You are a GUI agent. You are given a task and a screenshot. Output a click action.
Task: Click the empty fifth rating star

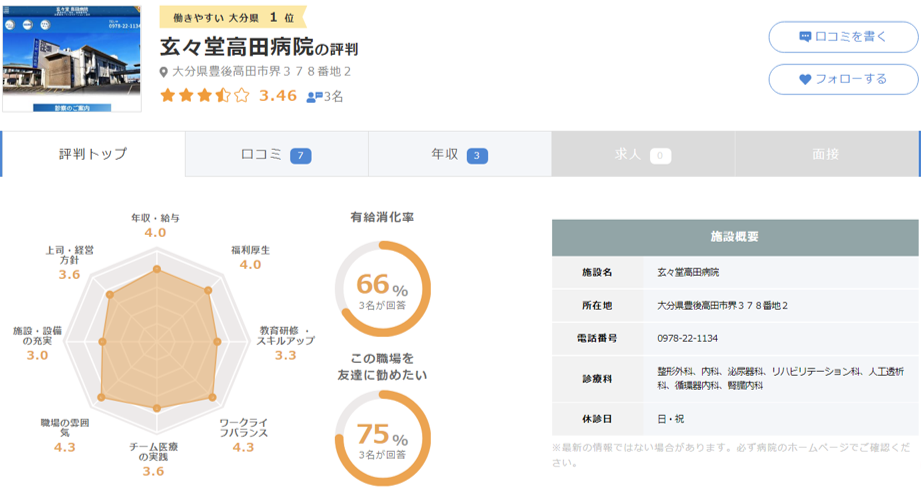241,95
